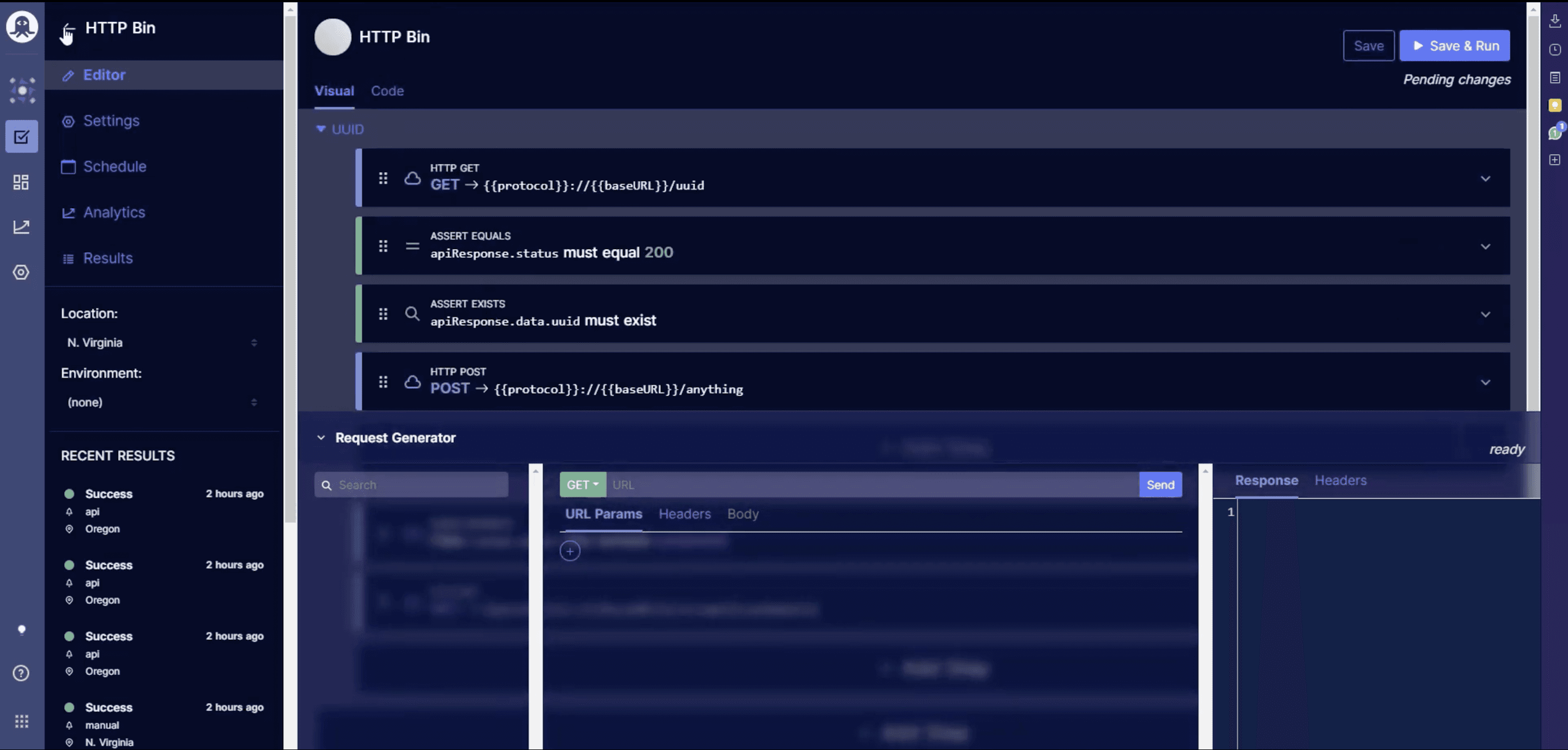The width and height of the screenshot is (1568, 750).
Task: Open the Body tab
Action: [x=743, y=514]
